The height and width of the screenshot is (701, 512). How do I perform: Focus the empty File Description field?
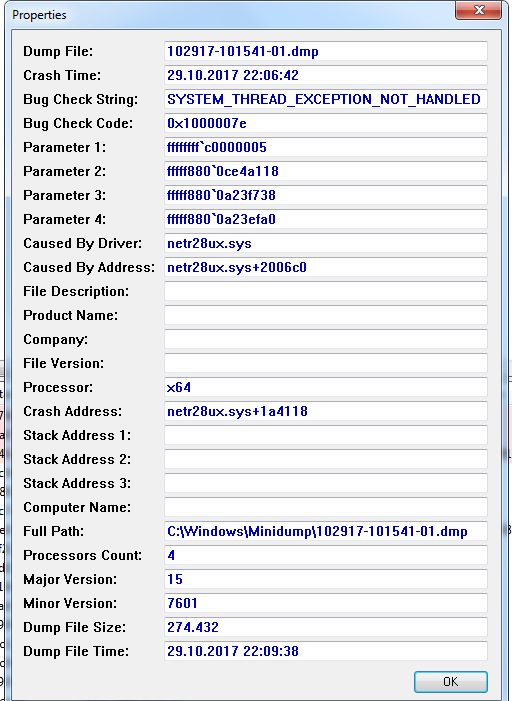click(326, 291)
